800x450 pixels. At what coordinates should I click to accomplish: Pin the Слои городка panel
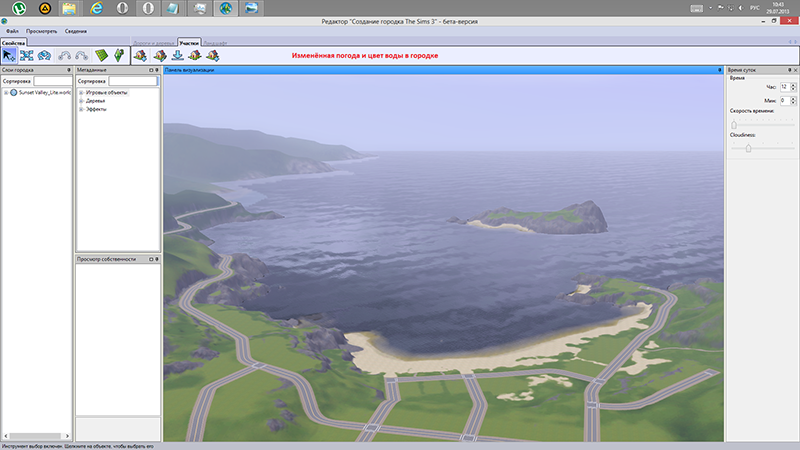coord(68,70)
